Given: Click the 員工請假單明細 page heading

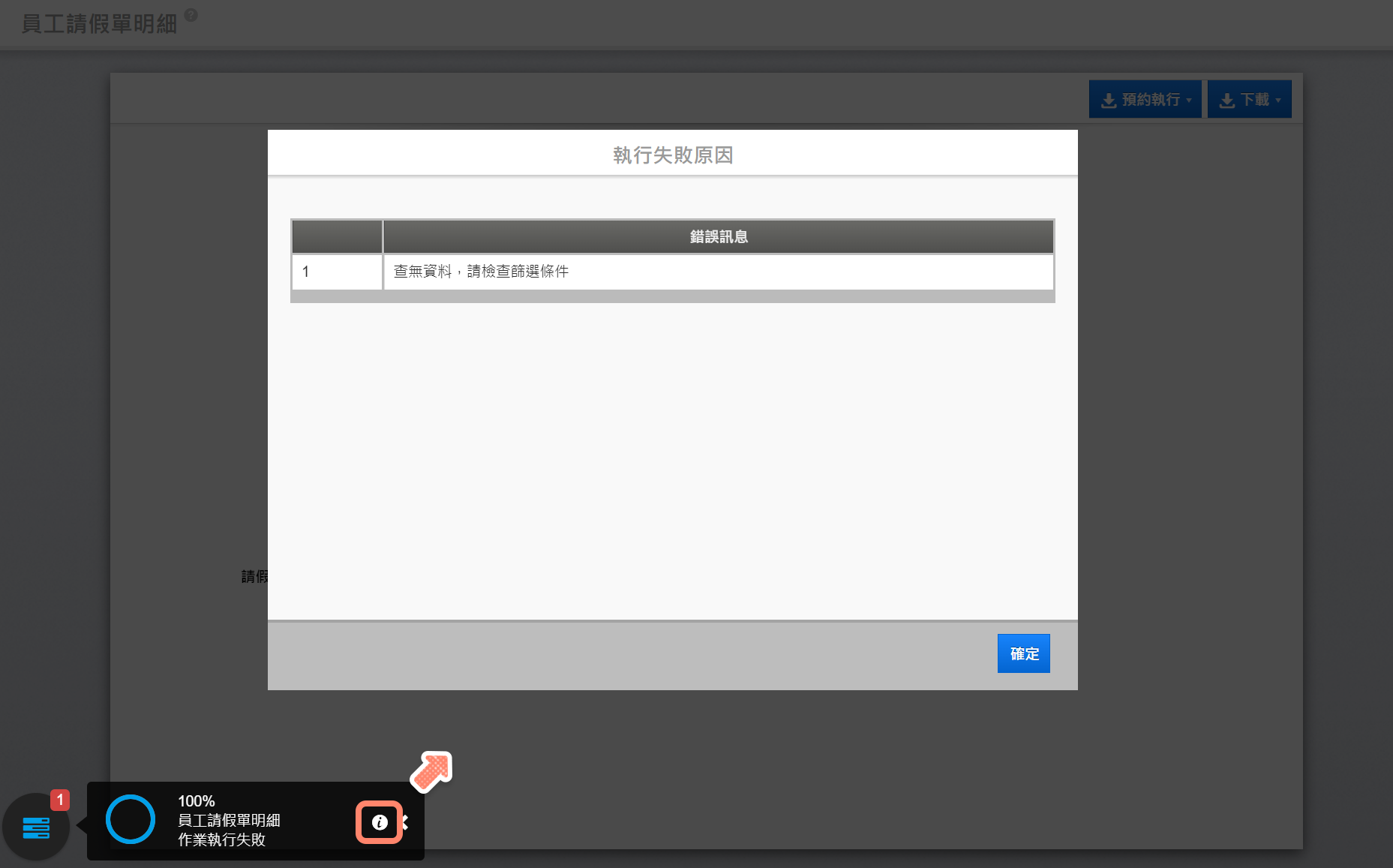Looking at the screenshot, I should 99,24.
